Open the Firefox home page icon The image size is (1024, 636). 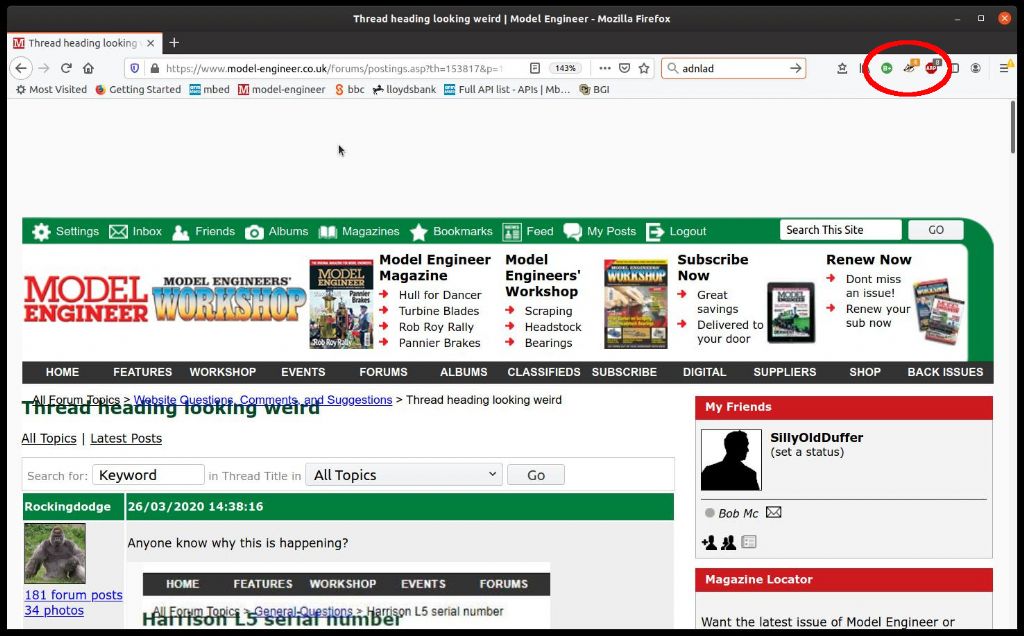pos(88,68)
